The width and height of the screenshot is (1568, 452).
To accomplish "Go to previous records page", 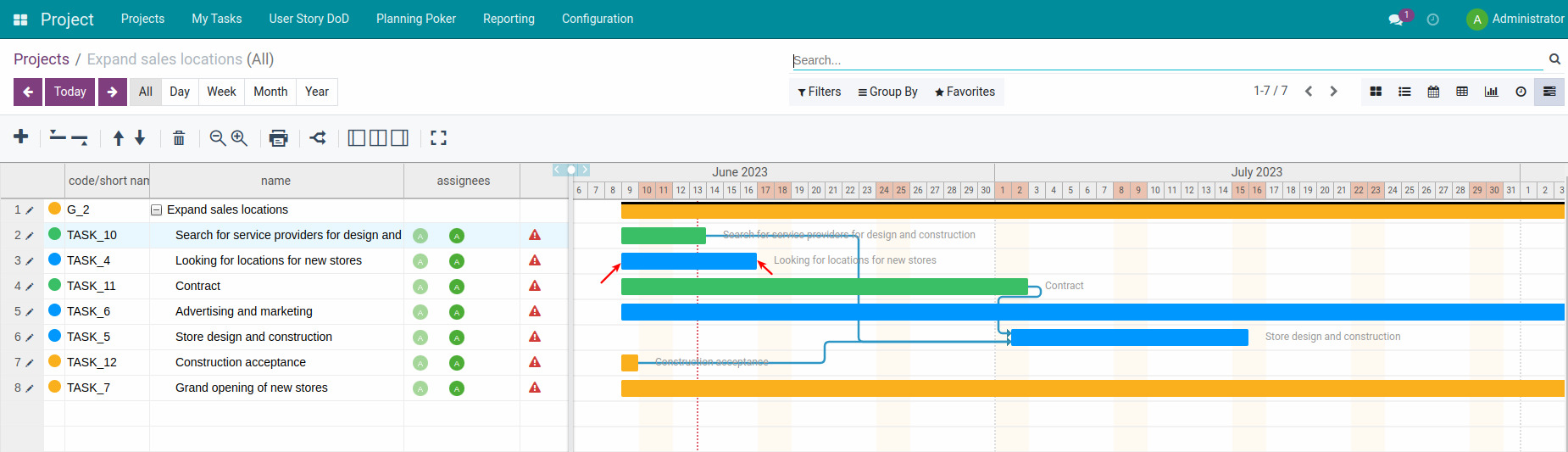I will [x=1309, y=92].
